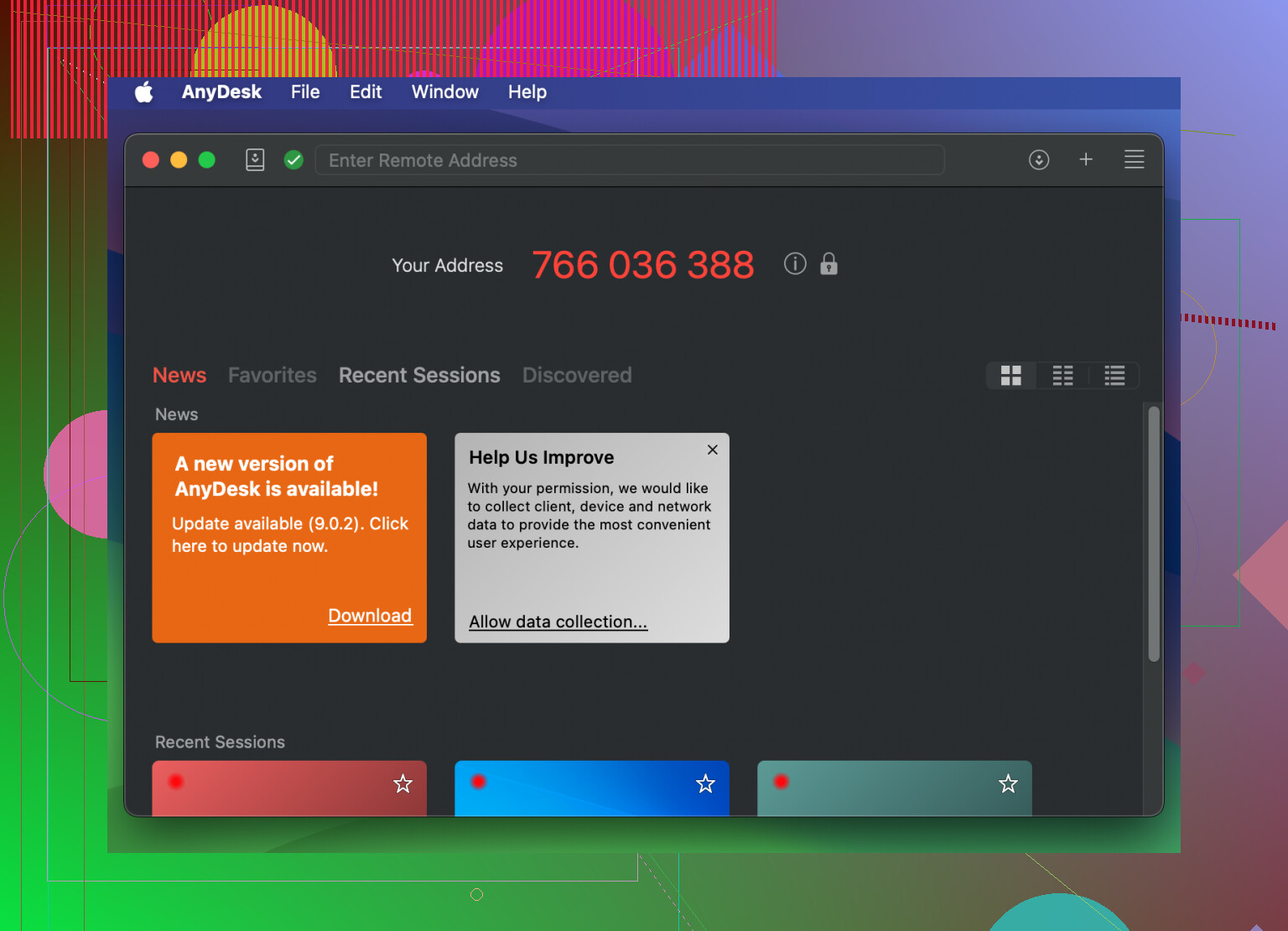
Task: Open the hamburger main menu
Action: tap(1134, 159)
